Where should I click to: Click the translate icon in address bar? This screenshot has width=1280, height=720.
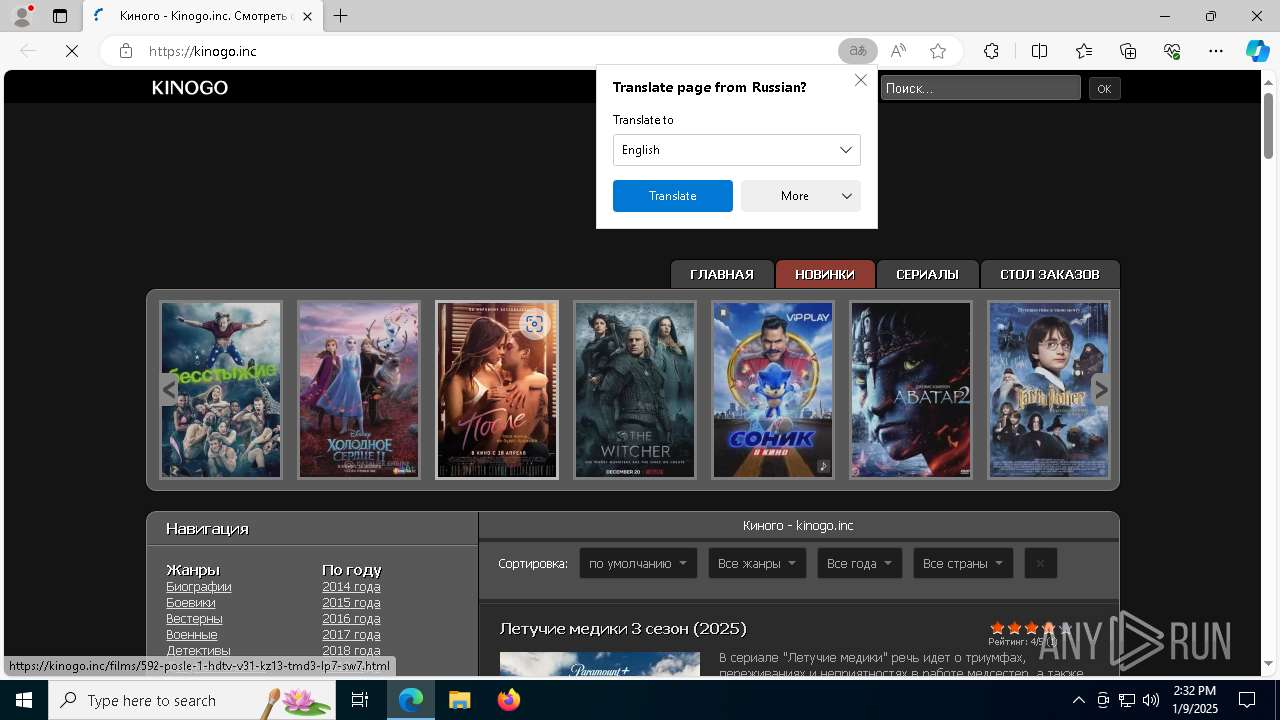tap(857, 51)
